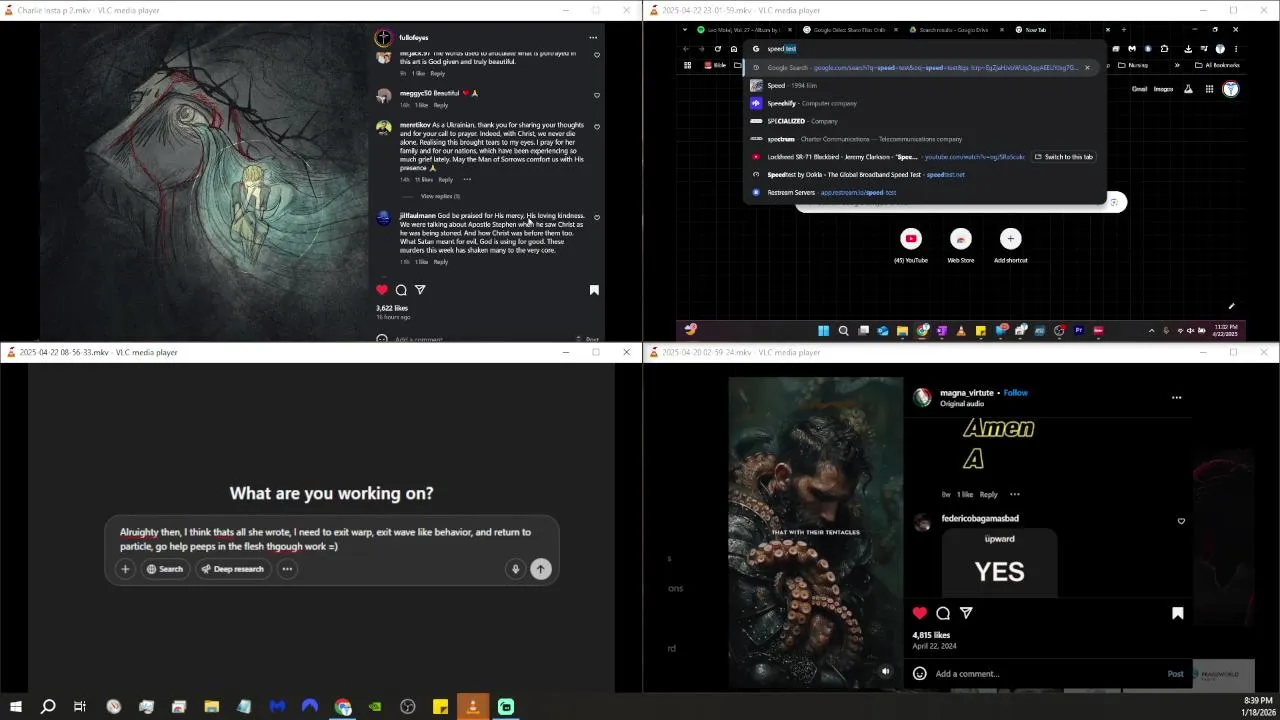The height and width of the screenshot is (720, 1280).
Task: Click the heart like icon under fullofeyes post
Action: 382,290
